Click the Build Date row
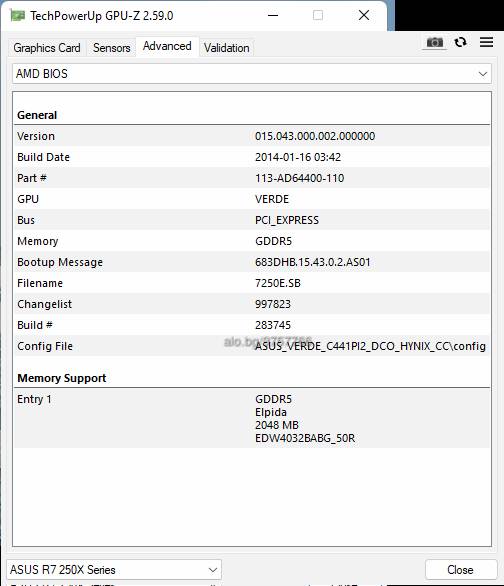Viewport: 504px width, 586px height. point(252,157)
